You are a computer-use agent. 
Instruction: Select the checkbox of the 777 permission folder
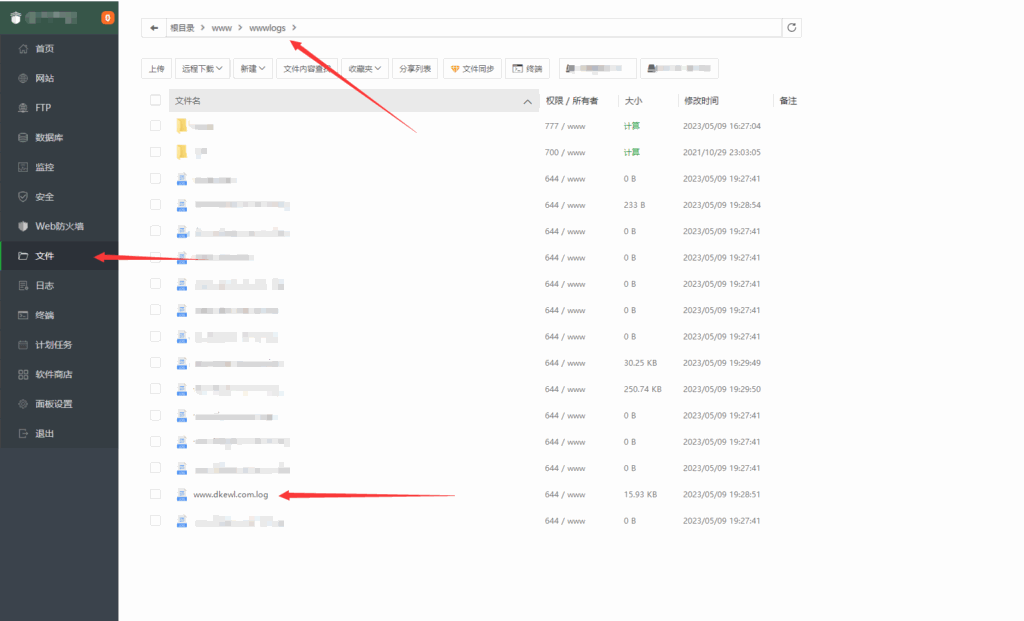155,126
